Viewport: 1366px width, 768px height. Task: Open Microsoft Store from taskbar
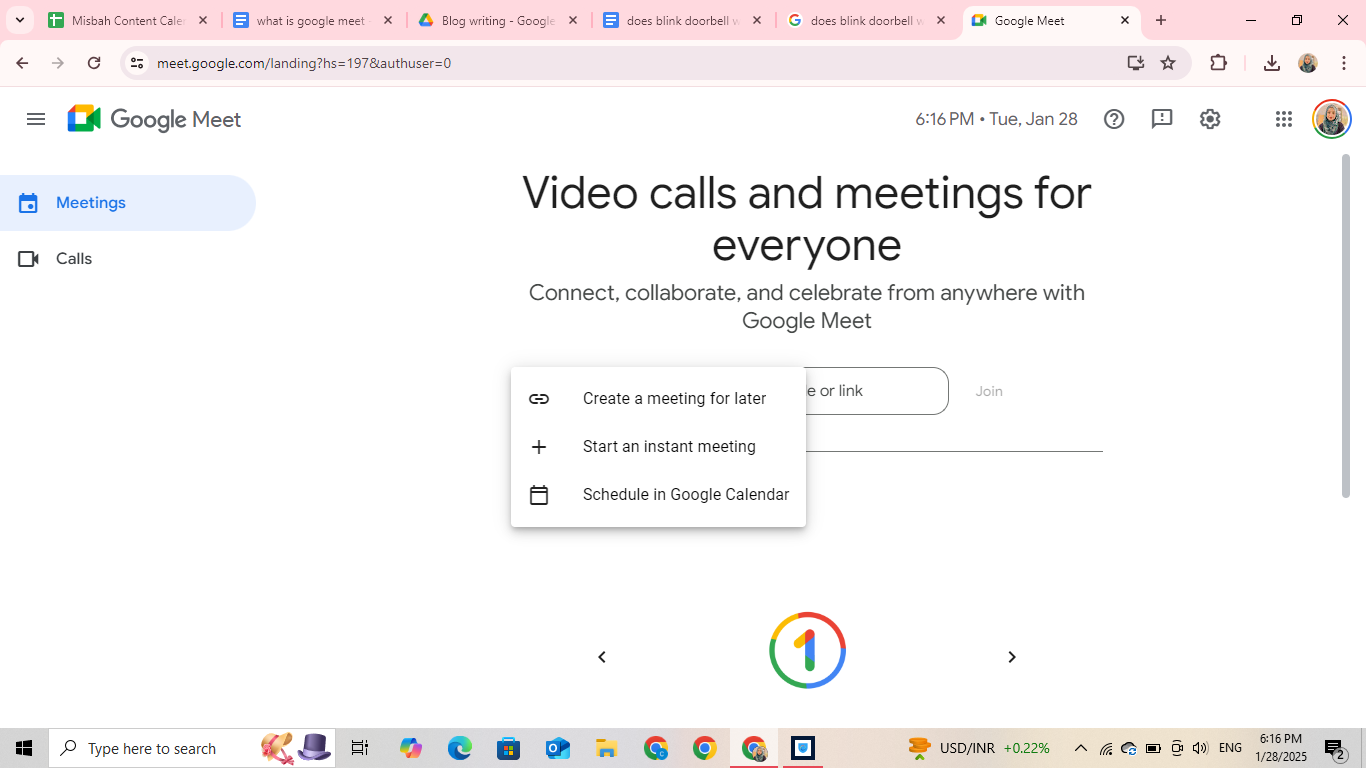tap(509, 748)
